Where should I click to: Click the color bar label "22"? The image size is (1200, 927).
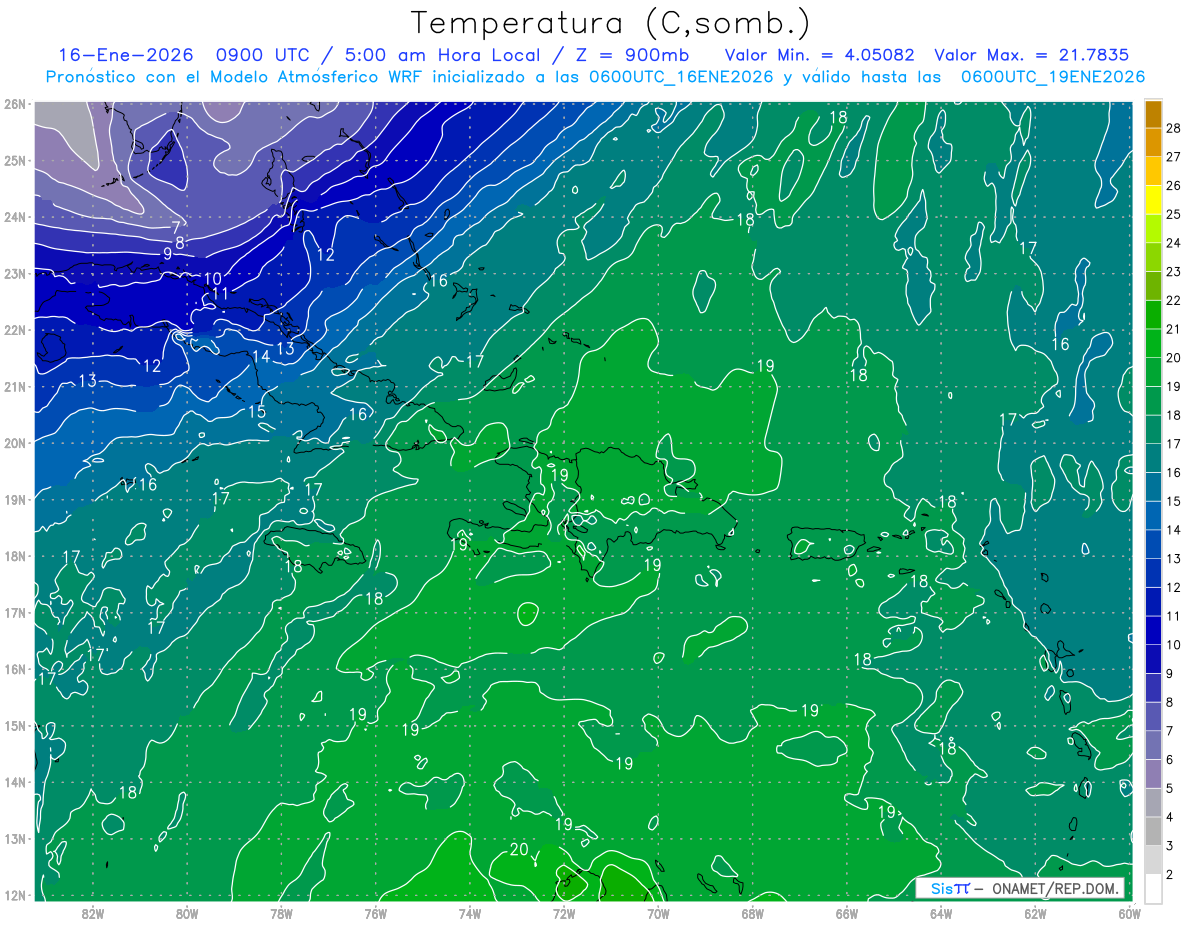click(1173, 300)
